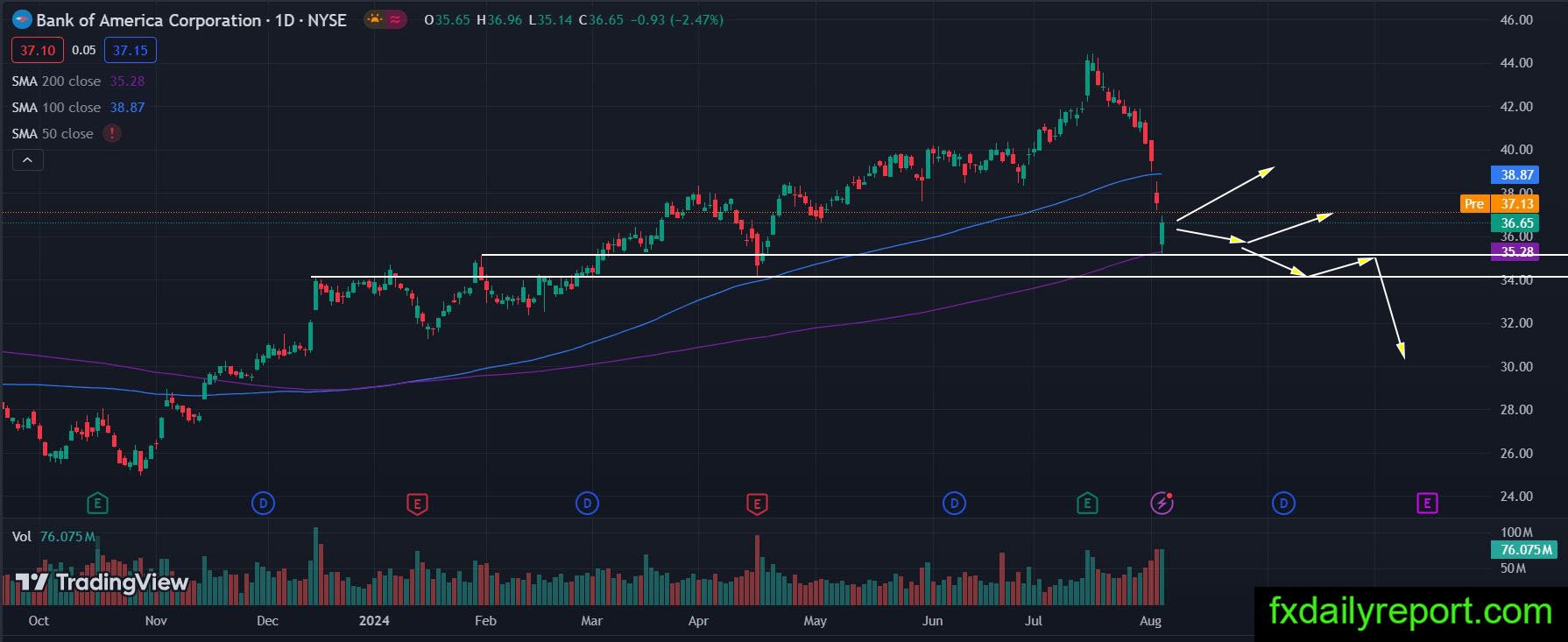Click the 40.00 price scale tick

pos(1516,149)
